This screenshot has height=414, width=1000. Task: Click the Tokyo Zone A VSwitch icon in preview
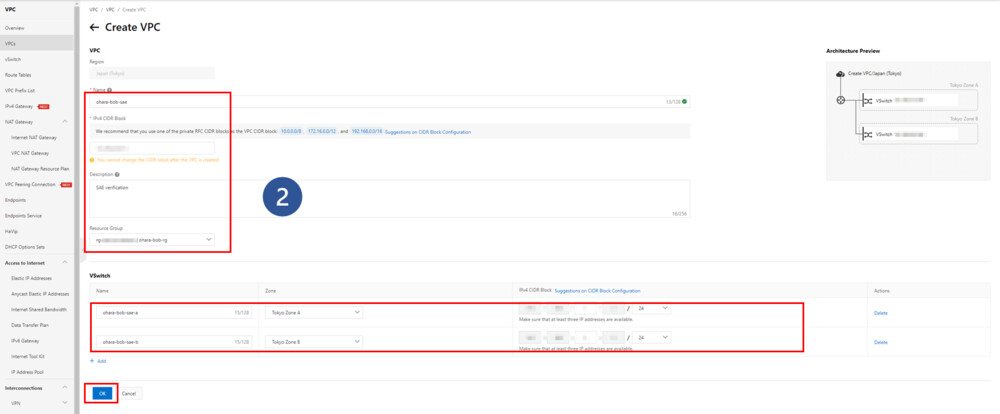pyautogui.click(x=867, y=100)
